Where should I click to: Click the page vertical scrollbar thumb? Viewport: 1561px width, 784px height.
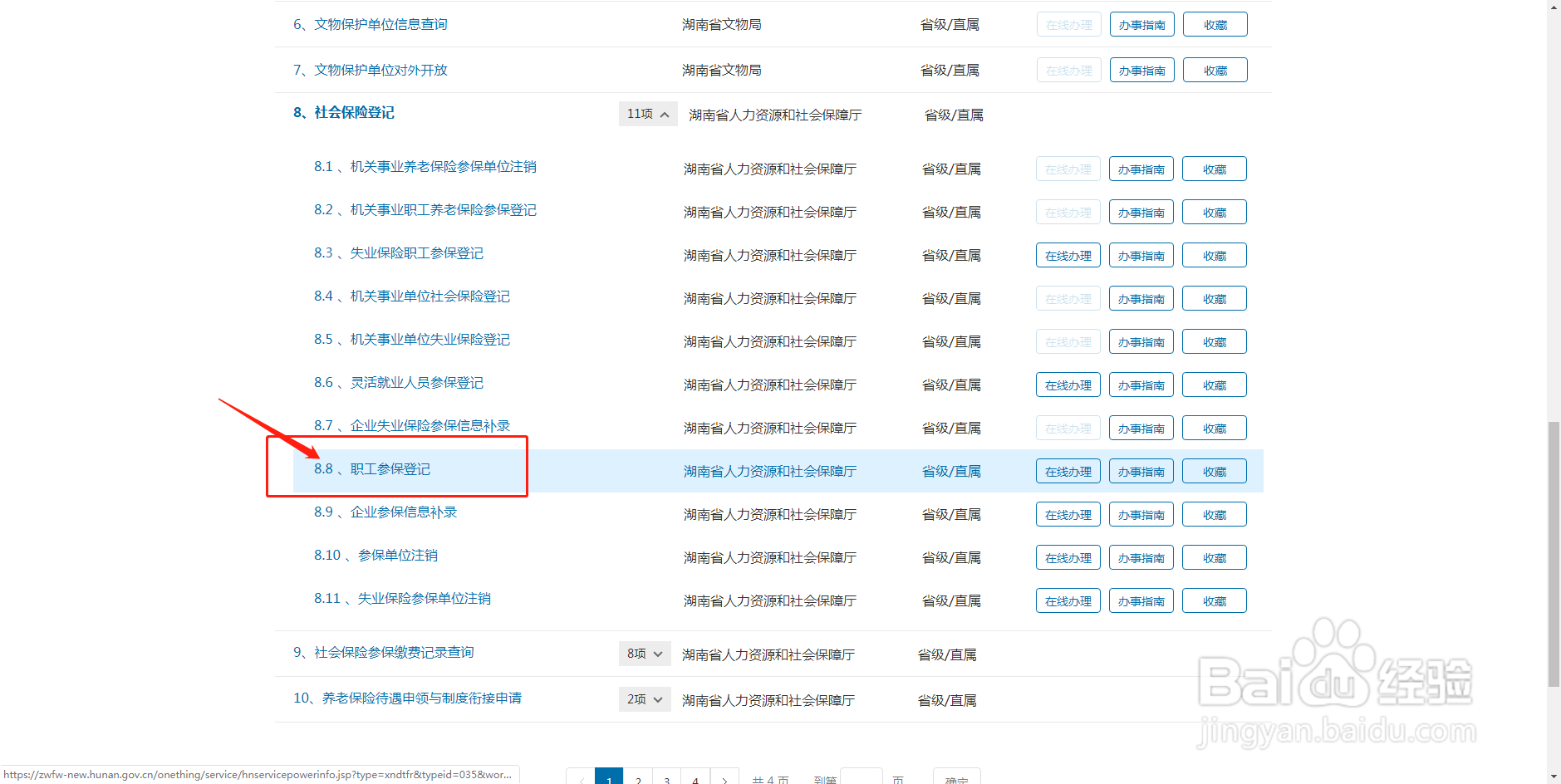pos(1554,554)
